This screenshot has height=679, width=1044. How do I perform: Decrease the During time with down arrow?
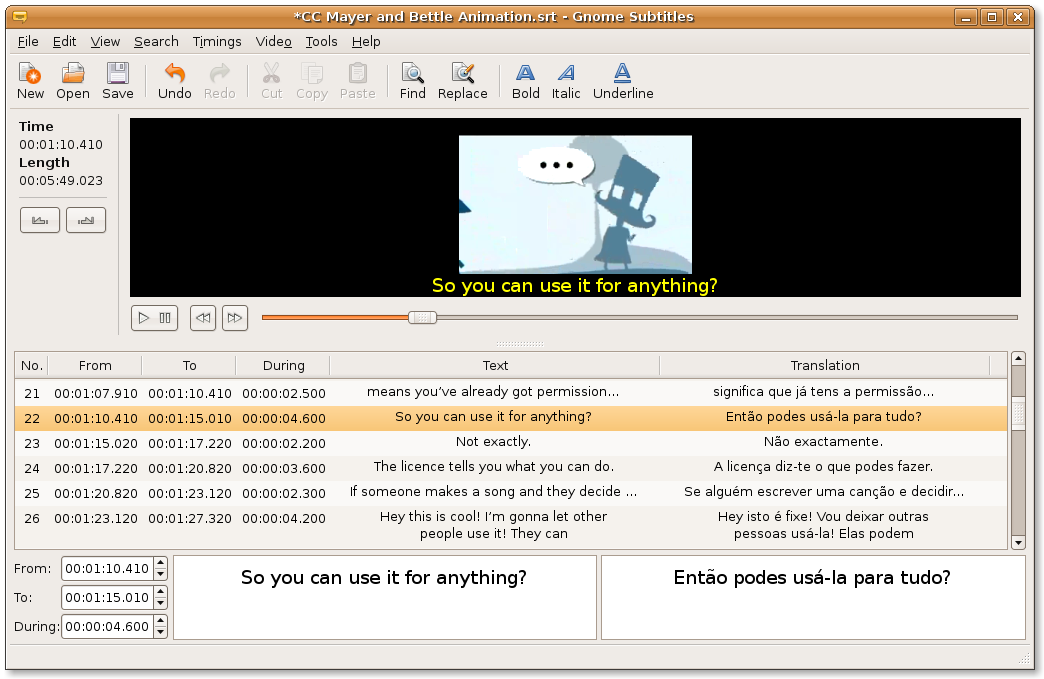[160, 632]
